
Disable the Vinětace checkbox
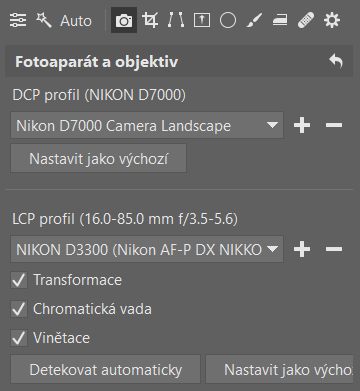tap(19, 338)
